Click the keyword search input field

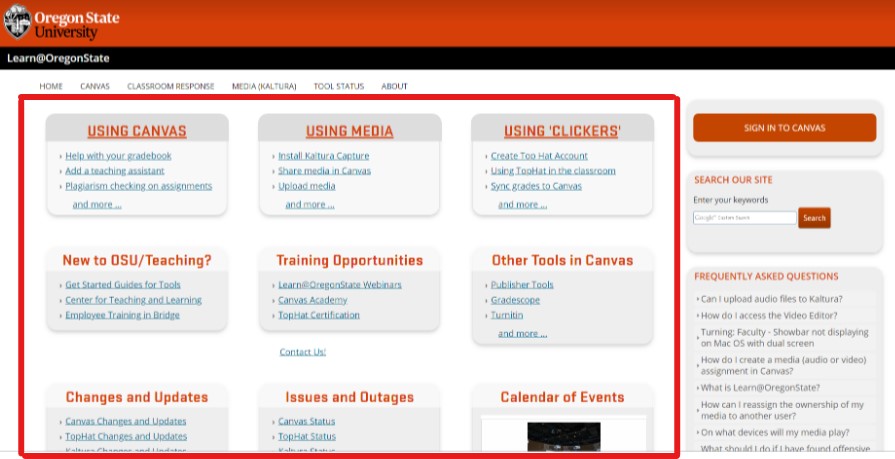coord(744,218)
